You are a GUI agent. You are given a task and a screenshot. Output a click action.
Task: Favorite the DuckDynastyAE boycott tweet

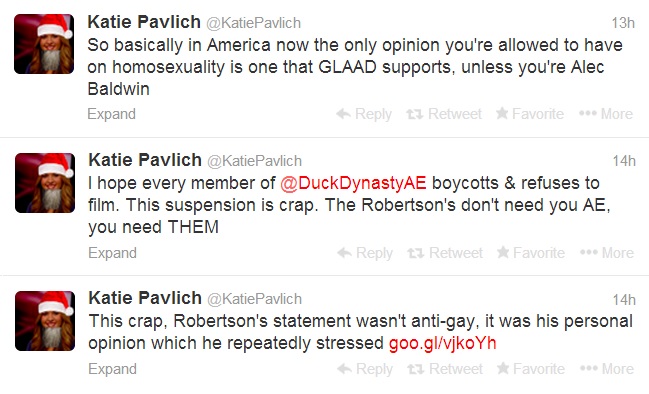(531, 252)
